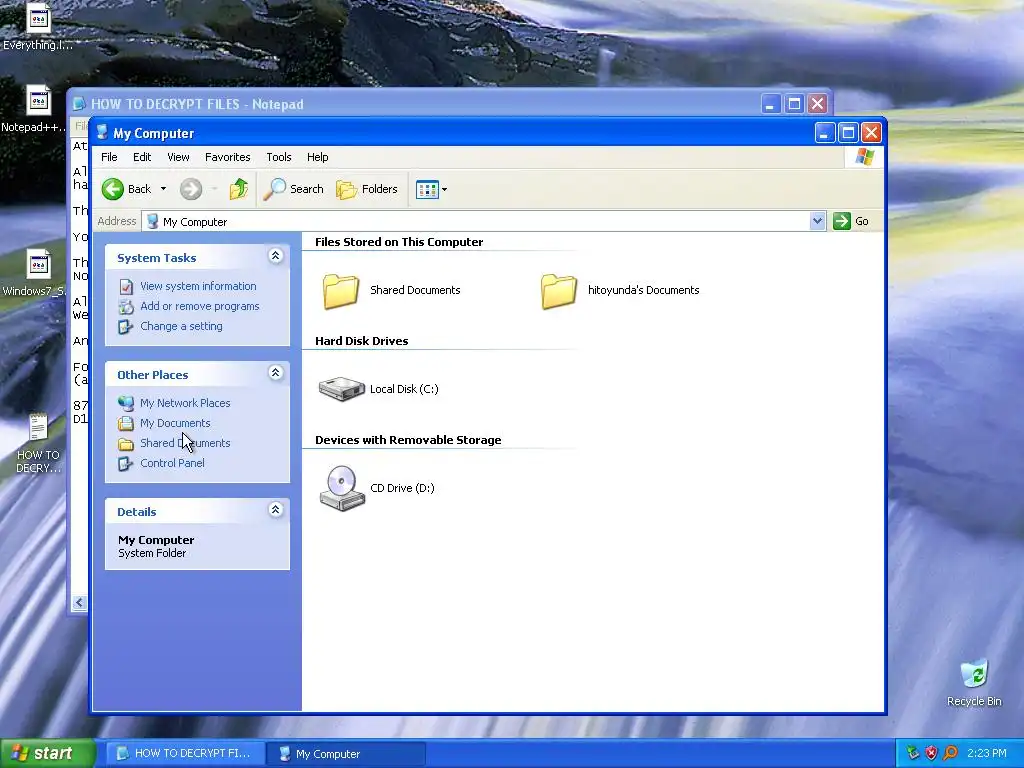Screen dimensions: 1024x768
Task: Expand the Address bar dropdown arrow
Action: coord(817,221)
